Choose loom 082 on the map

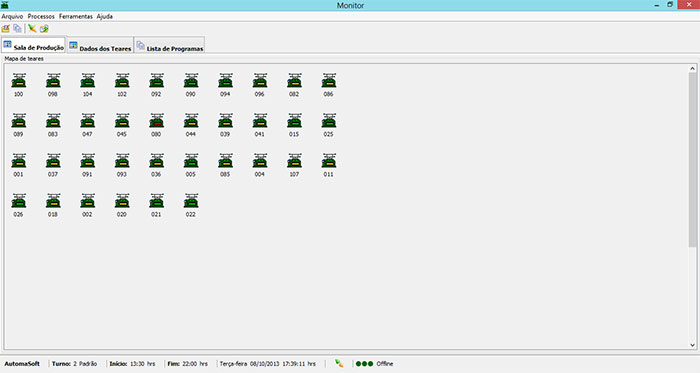(294, 81)
